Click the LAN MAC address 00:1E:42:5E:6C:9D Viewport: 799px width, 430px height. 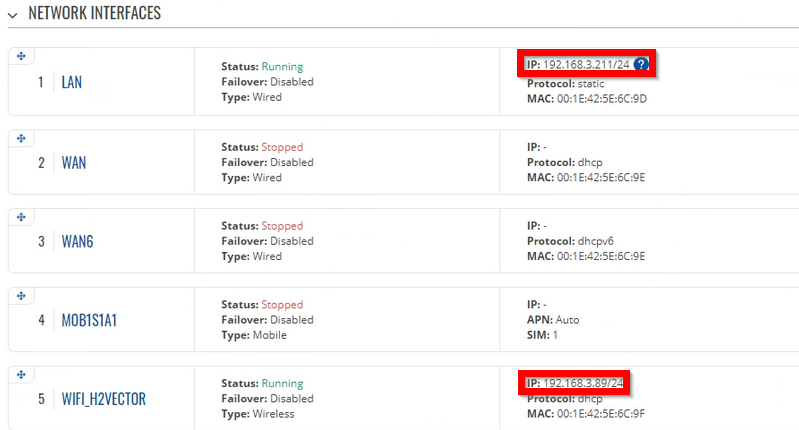602,98
